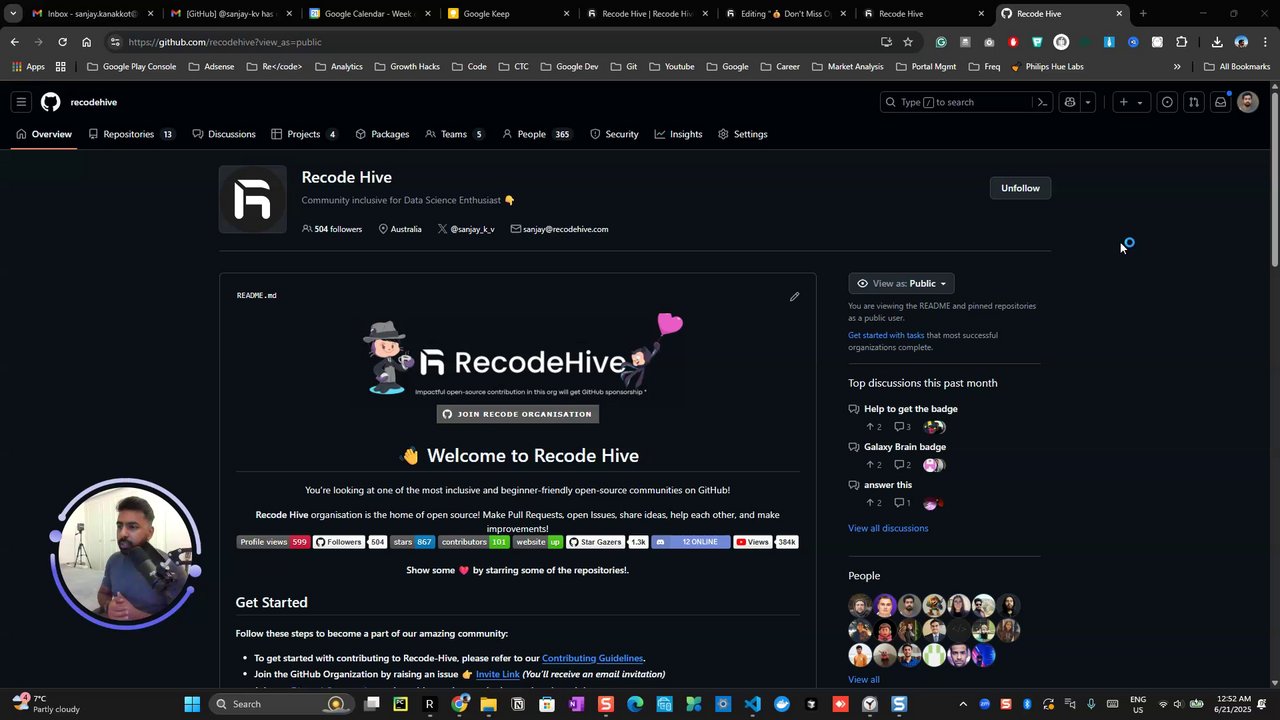Open the All Bookmarks folder

1237,67
